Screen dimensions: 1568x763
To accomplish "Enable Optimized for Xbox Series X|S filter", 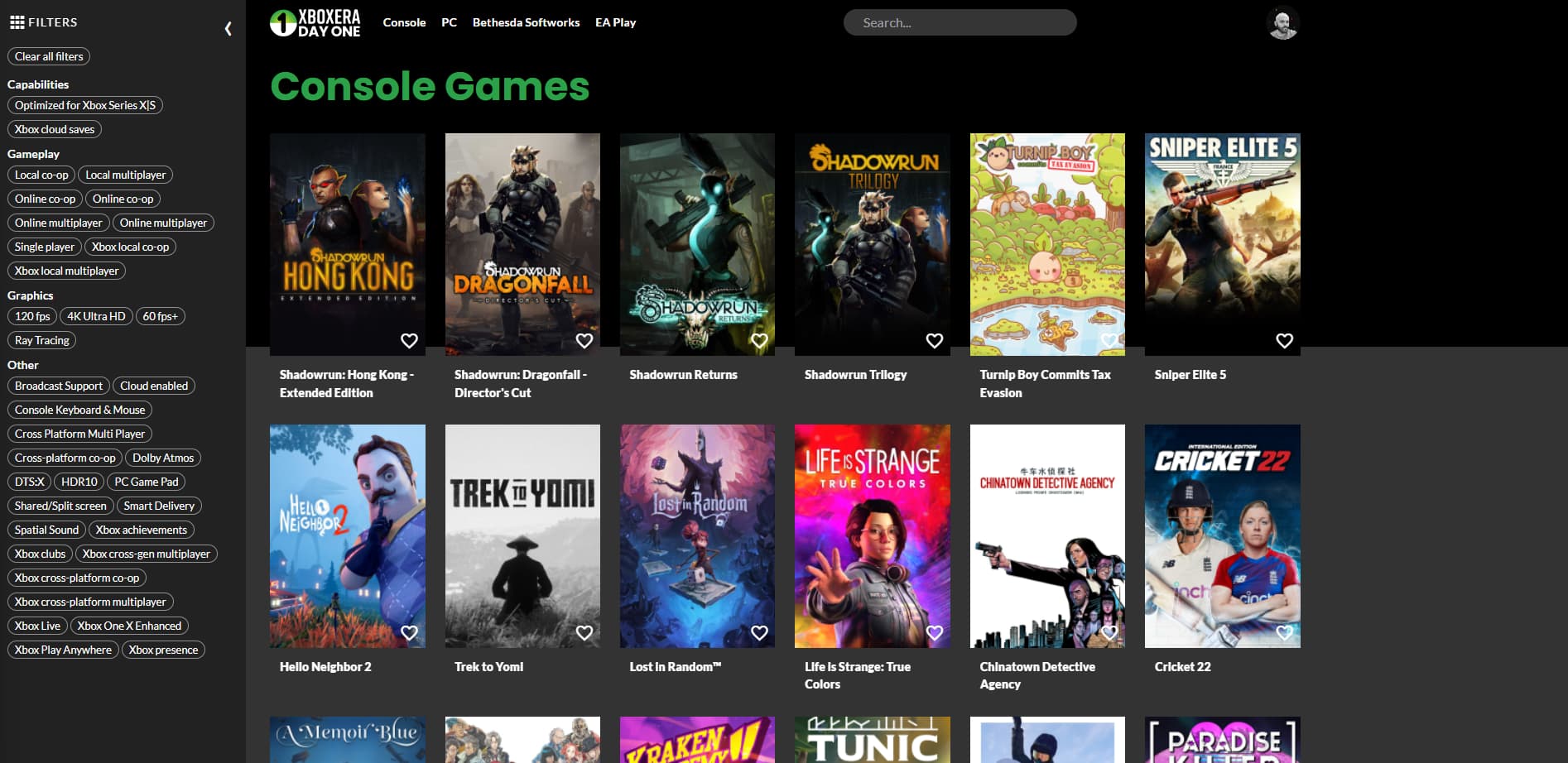I will [85, 105].
